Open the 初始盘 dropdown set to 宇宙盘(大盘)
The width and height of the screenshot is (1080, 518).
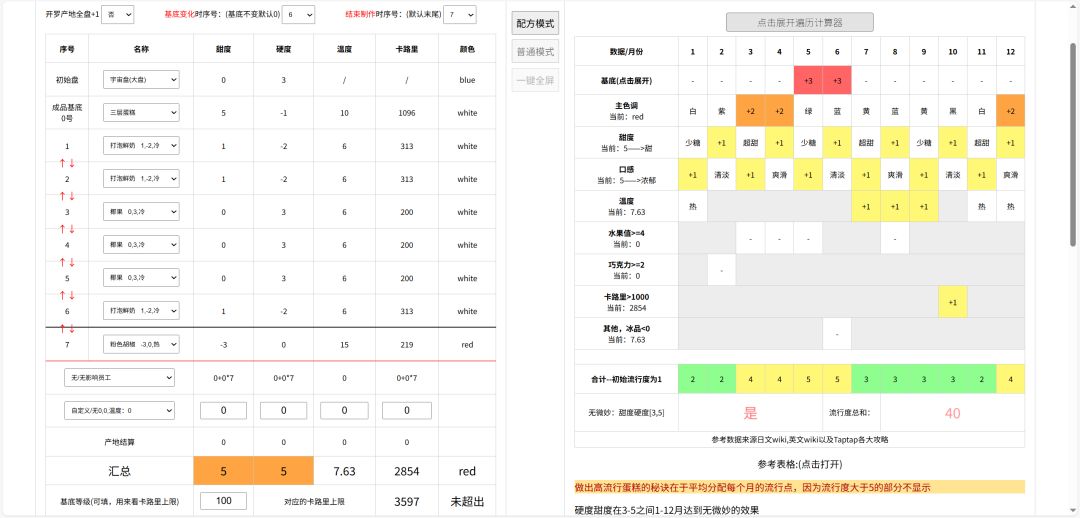tap(141, 80)
